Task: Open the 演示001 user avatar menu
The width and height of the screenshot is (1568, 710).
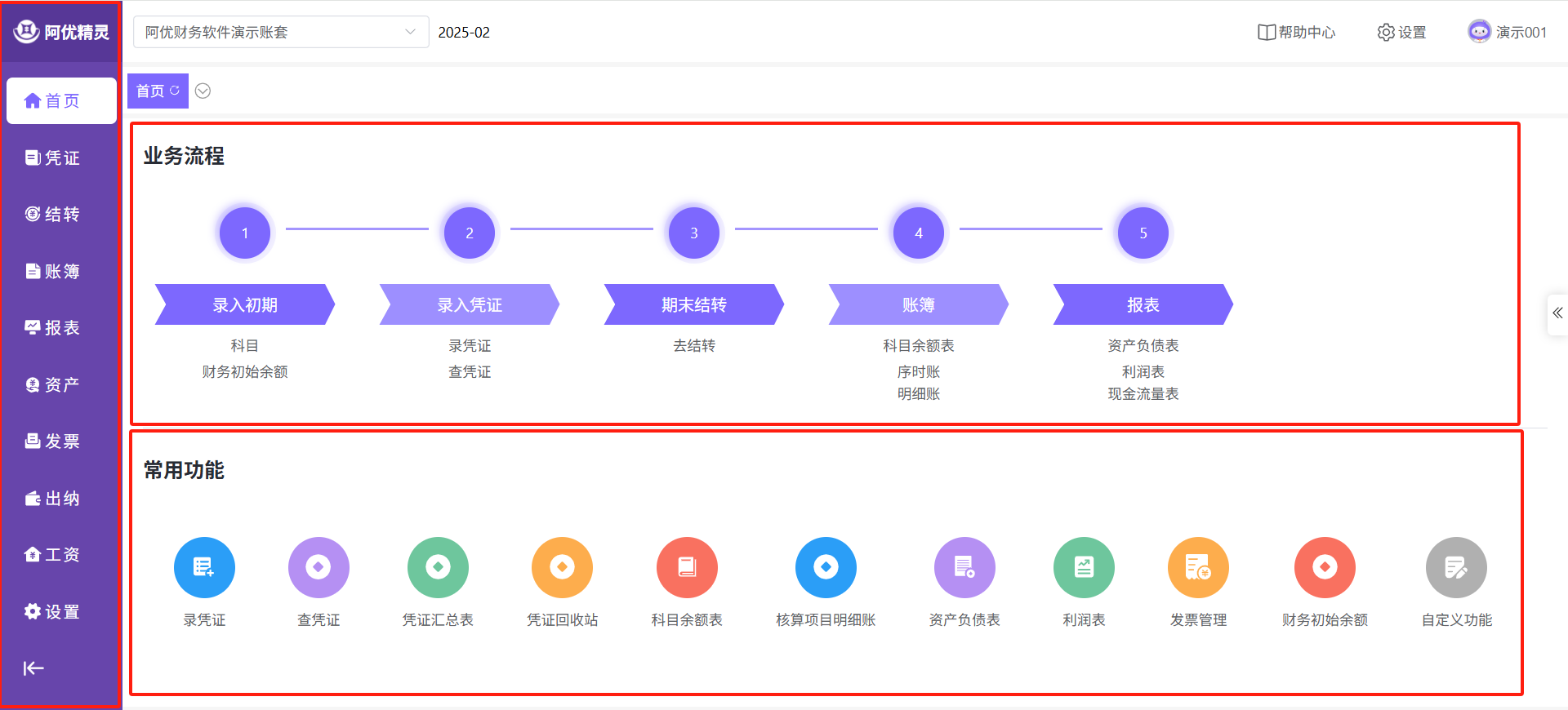Action: [1508, 33]
